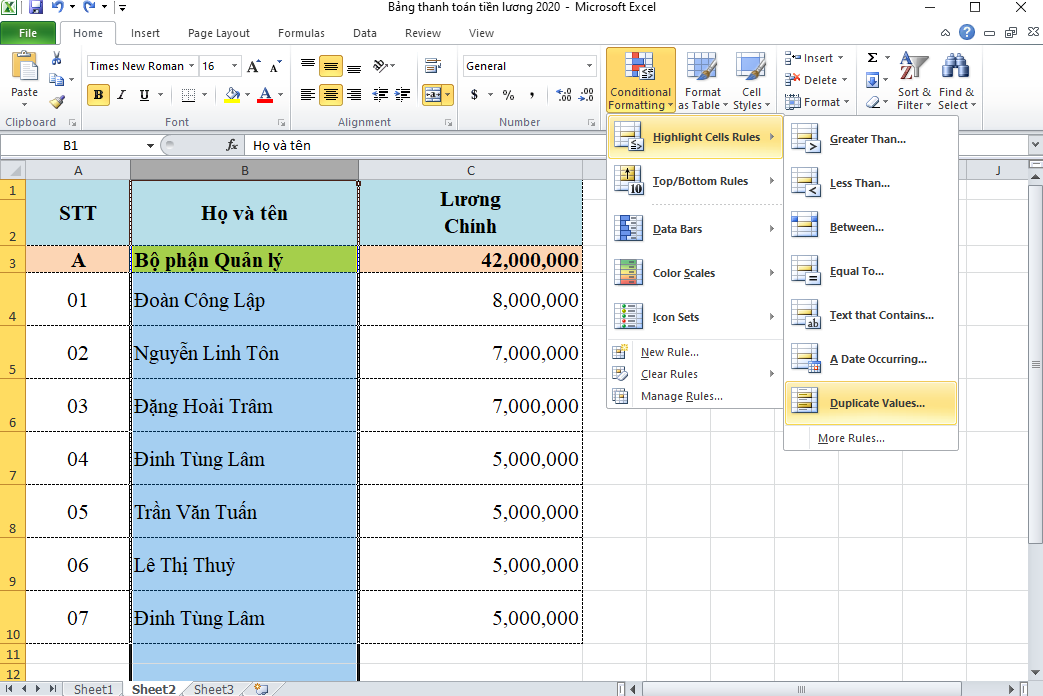Toggle italic formatting on selected cell
Screen dimensions: 1043x696
pyautogui.click(x=121, y=94)
